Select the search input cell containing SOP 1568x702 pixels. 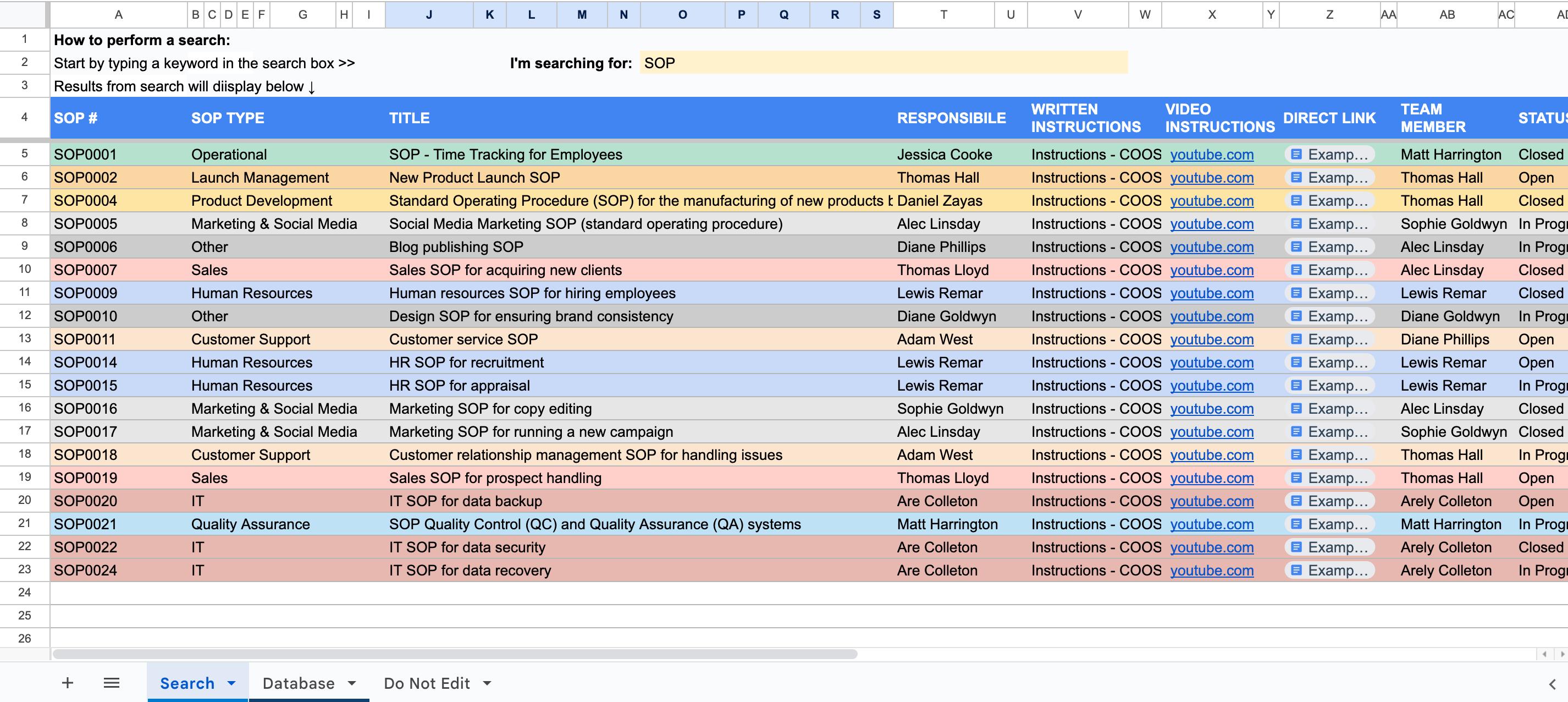(x=882, y=63)
